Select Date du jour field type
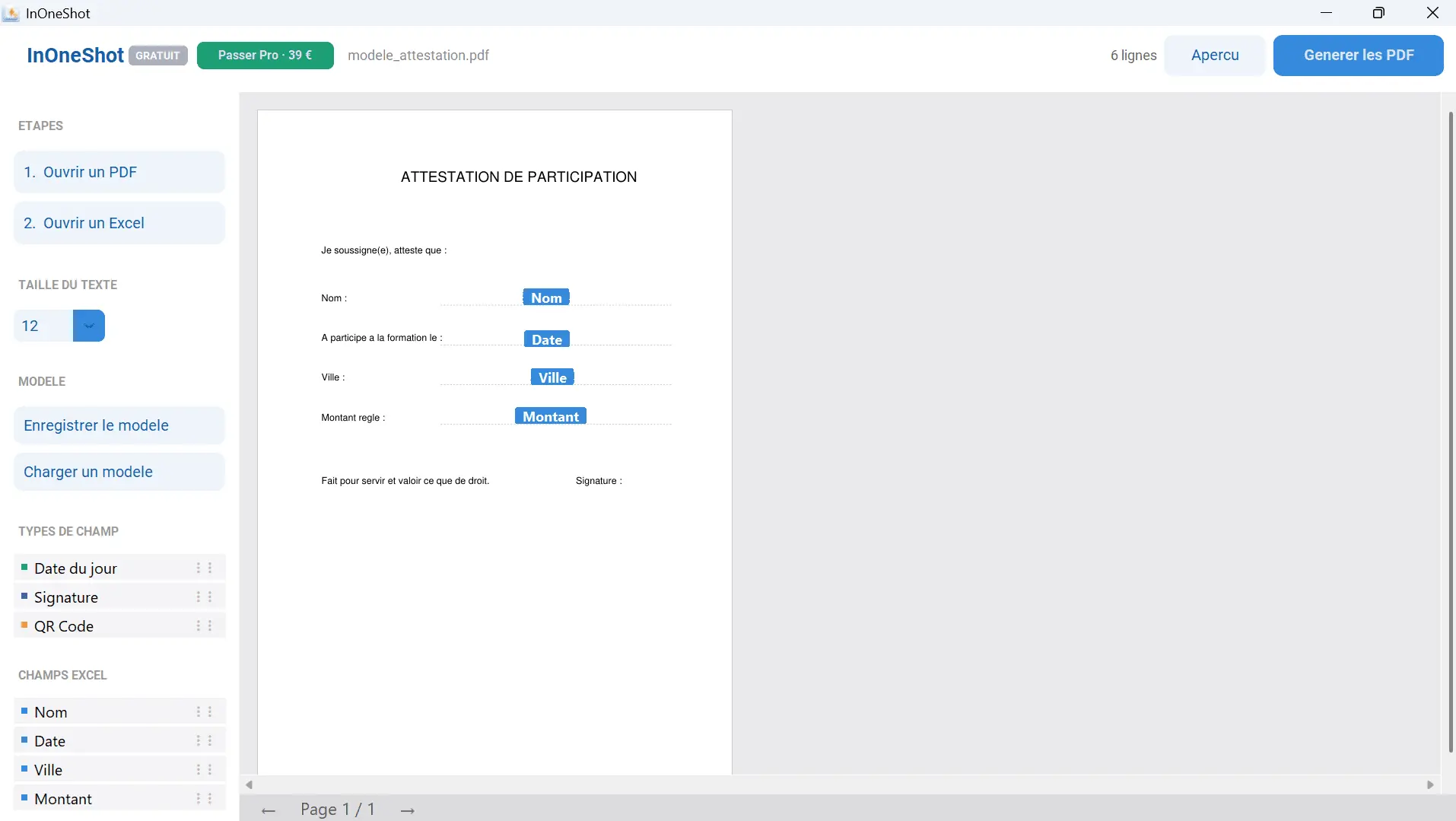This screenshot has height=821, width=1456. coord(119,568)
